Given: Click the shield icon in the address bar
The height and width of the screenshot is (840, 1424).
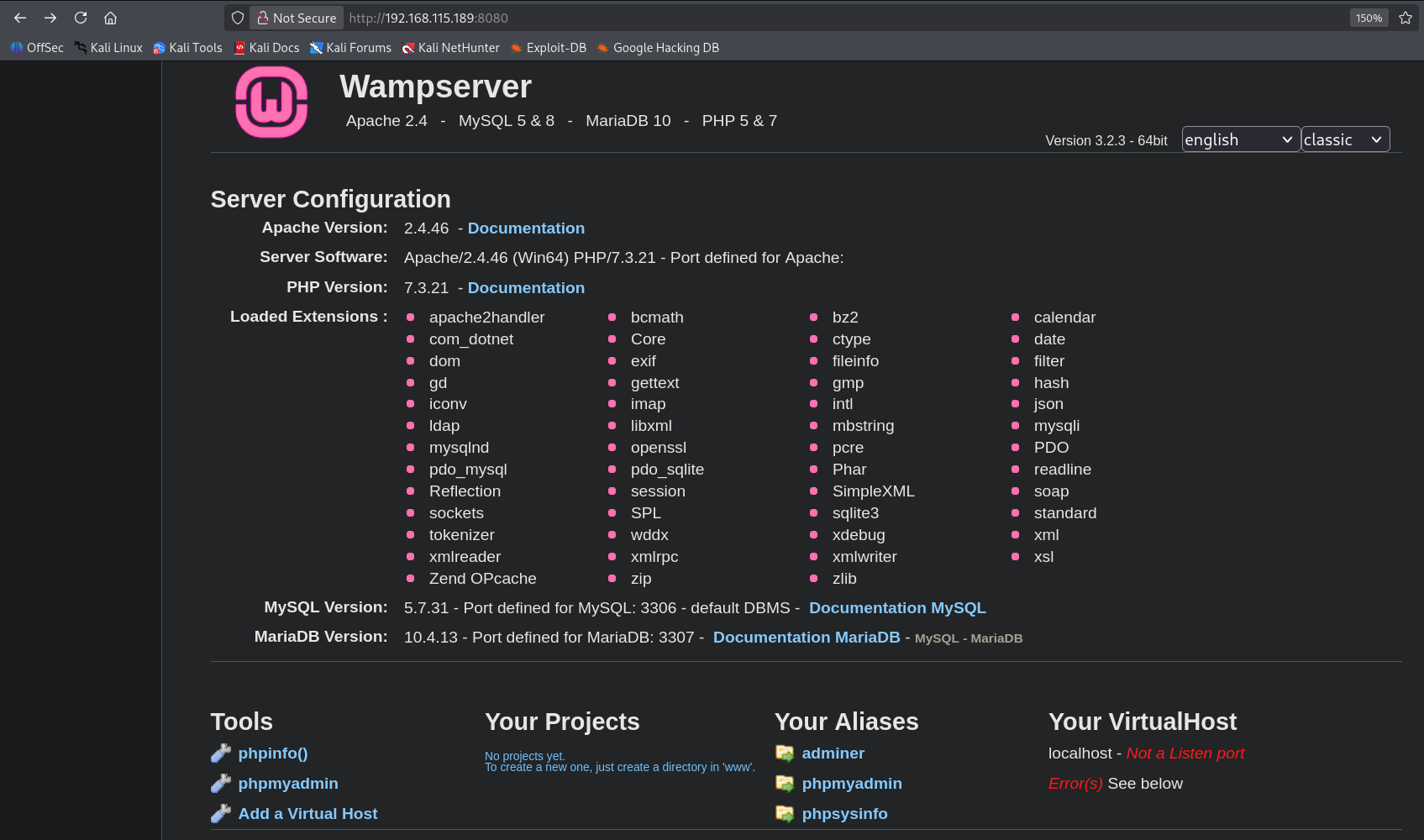Looking at the screenshot, I should [238, 18].
